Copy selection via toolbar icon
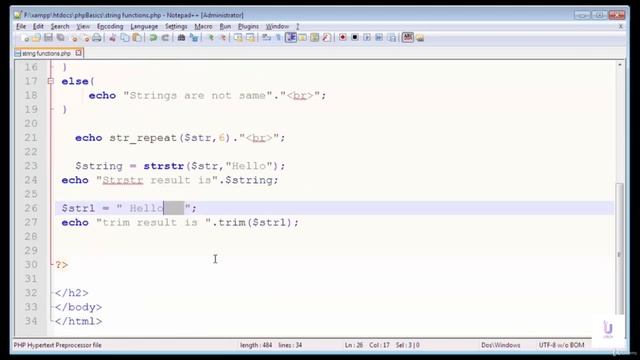Viewport: 640px width, 360px height. click(x=124, y=38)
